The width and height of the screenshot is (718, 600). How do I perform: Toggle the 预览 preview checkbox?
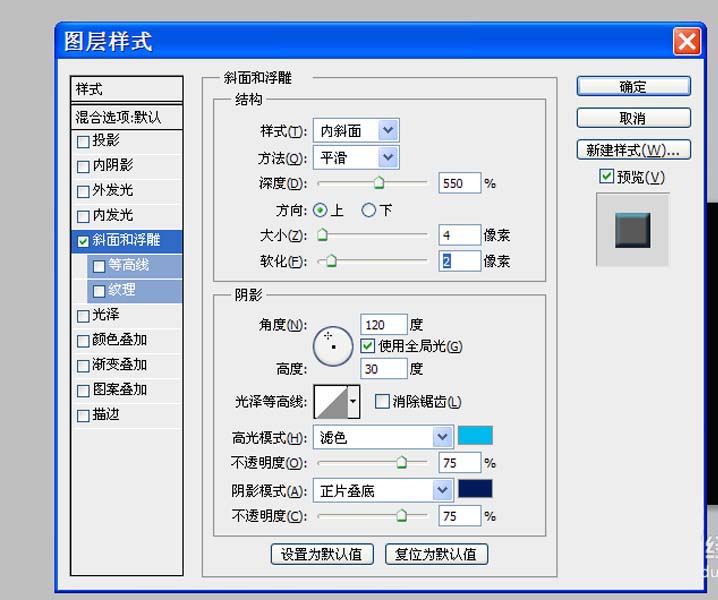point(606,176)
